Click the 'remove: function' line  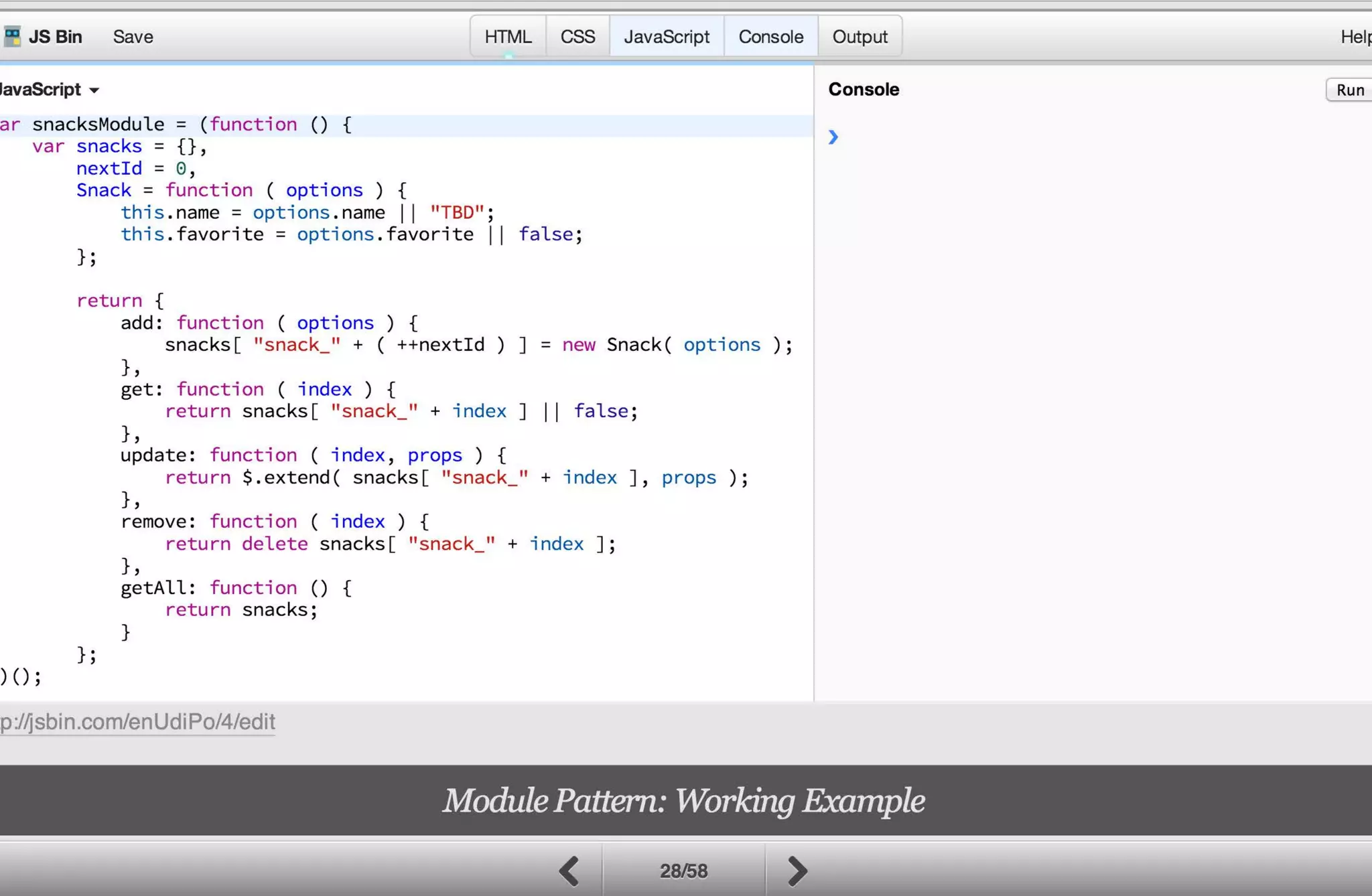275,521
